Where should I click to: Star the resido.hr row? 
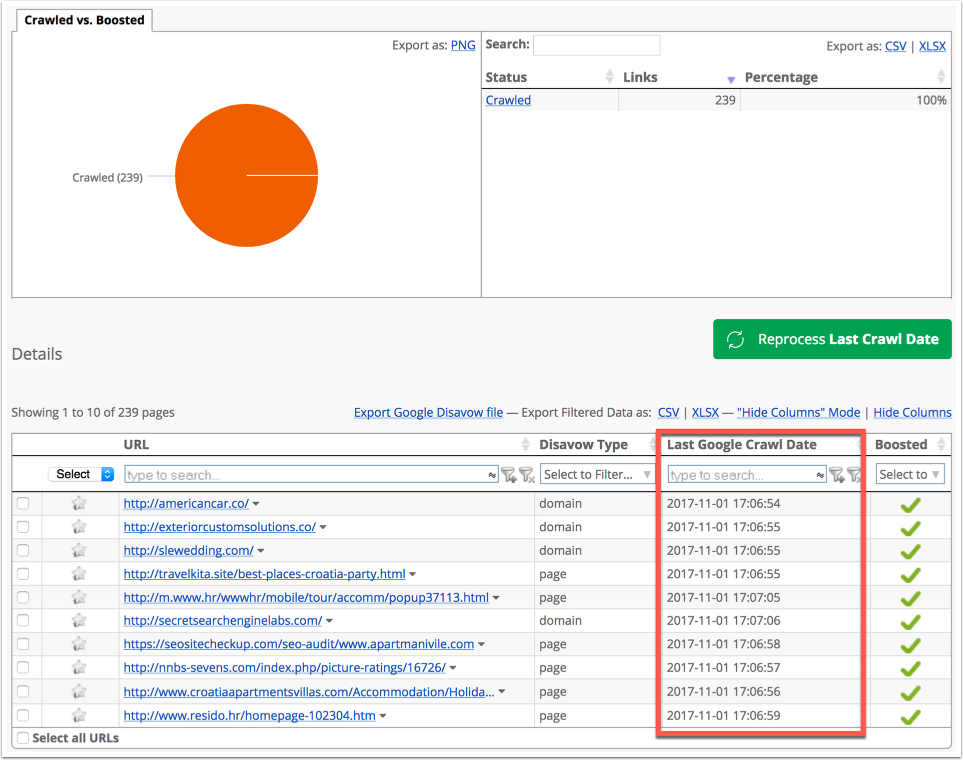[x=79, y=715]
